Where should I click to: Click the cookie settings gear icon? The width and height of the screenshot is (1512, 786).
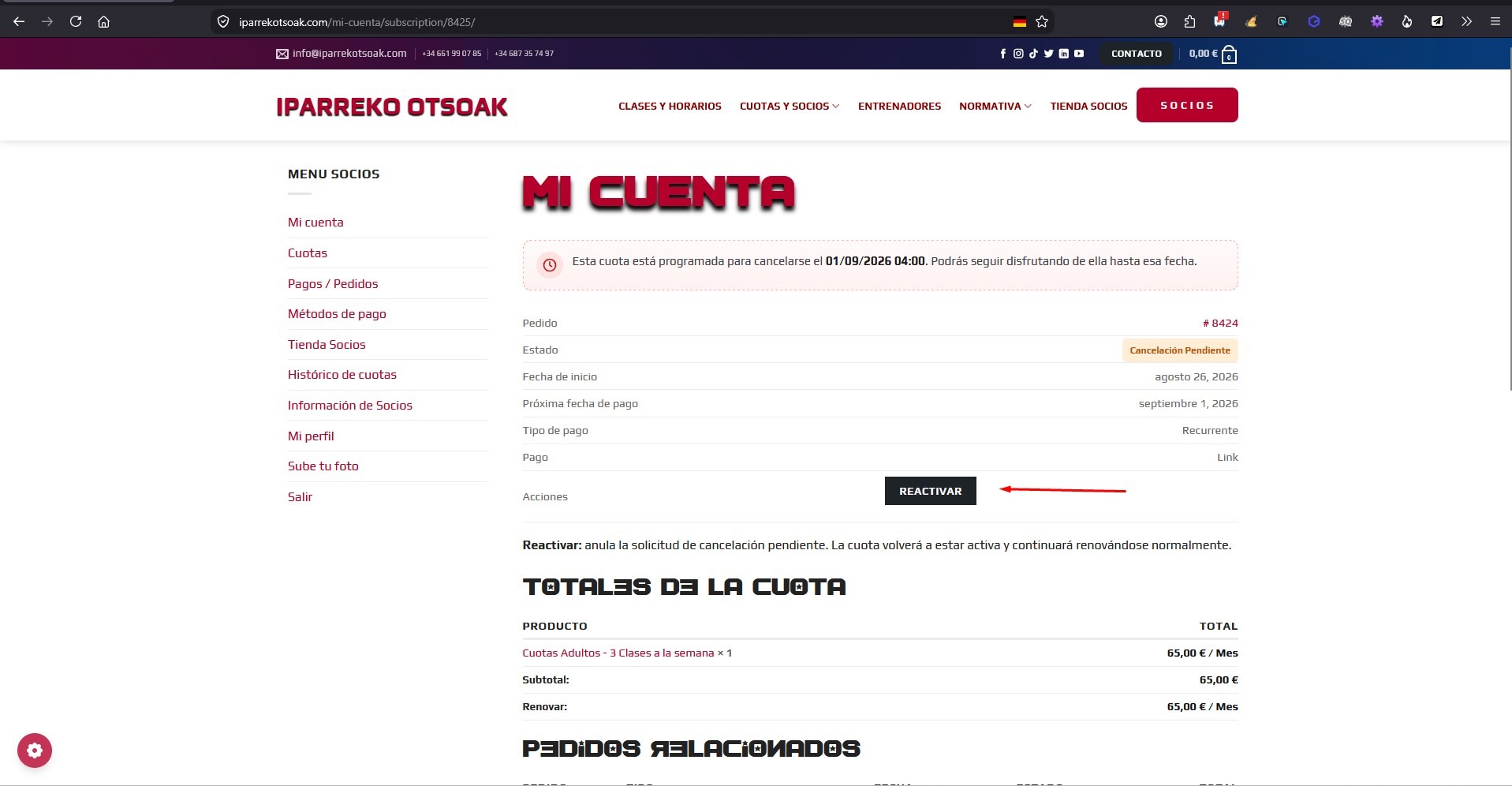[35, 750]
